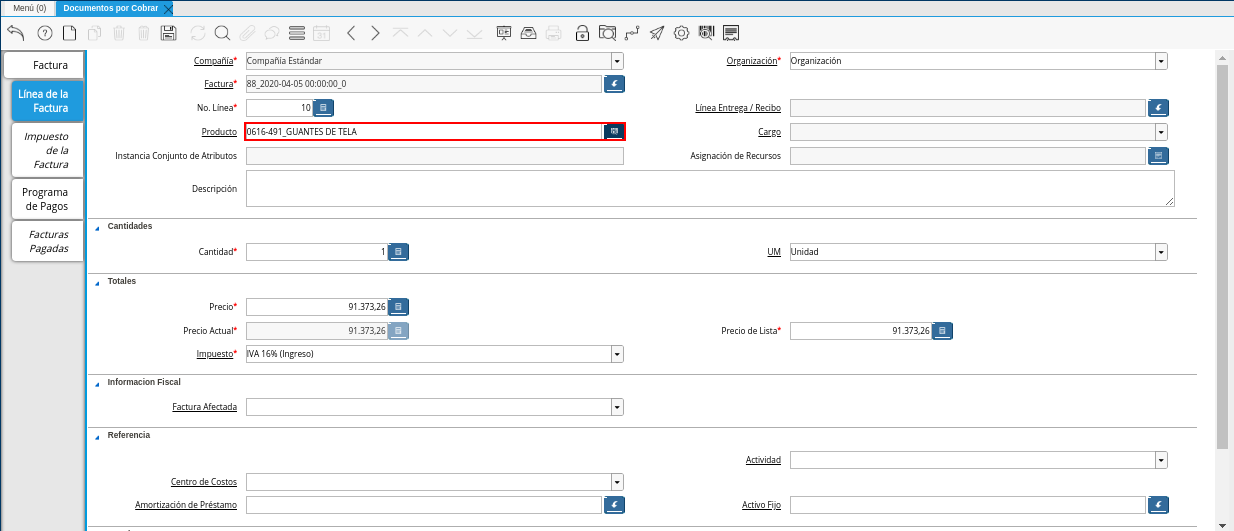This screenshot has width=1234, height=531.
Task: Click the Producto input field
Action: (424, 132)
